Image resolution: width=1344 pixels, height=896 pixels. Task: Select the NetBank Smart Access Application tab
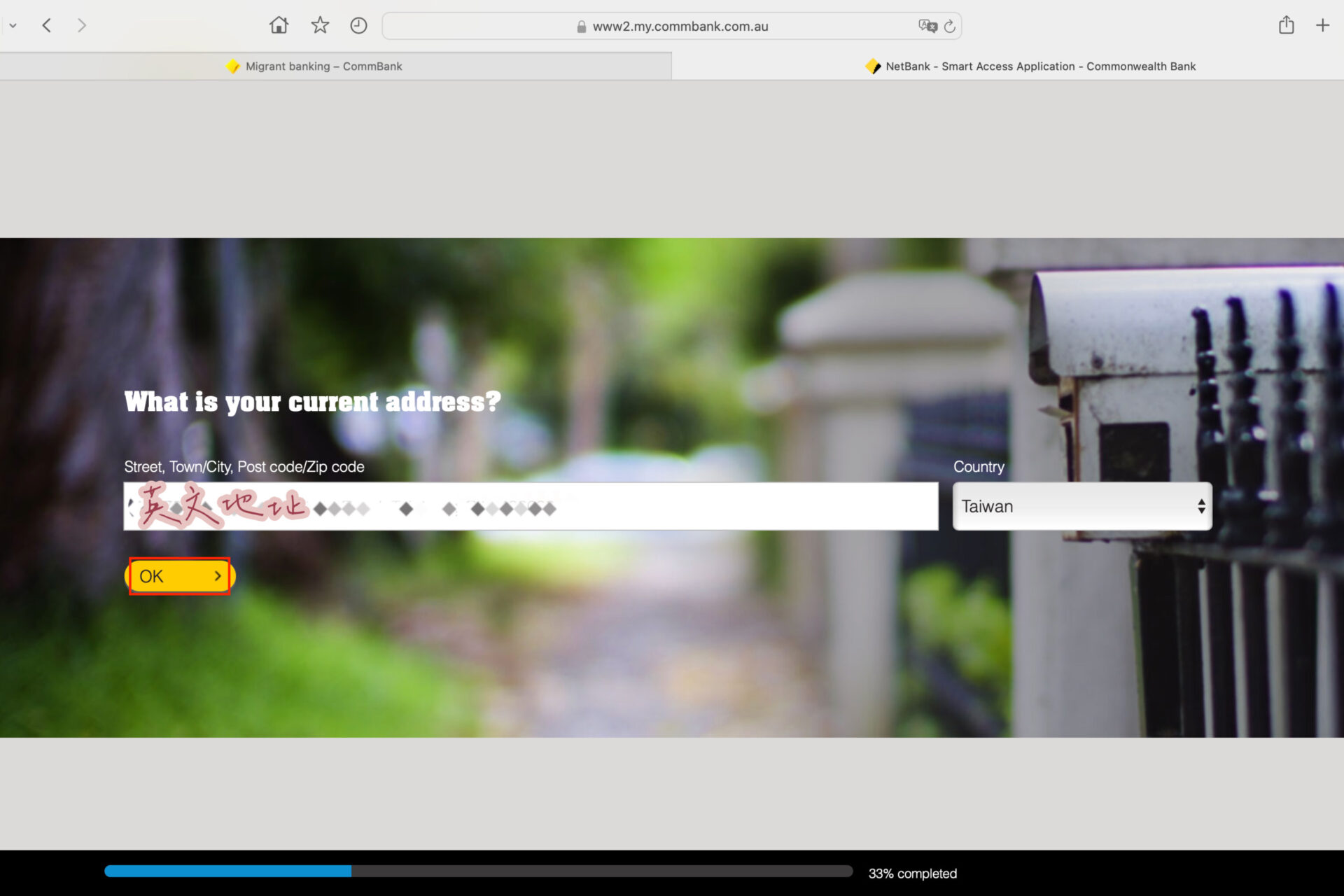pyautogui.click(x=1039, y=66)
